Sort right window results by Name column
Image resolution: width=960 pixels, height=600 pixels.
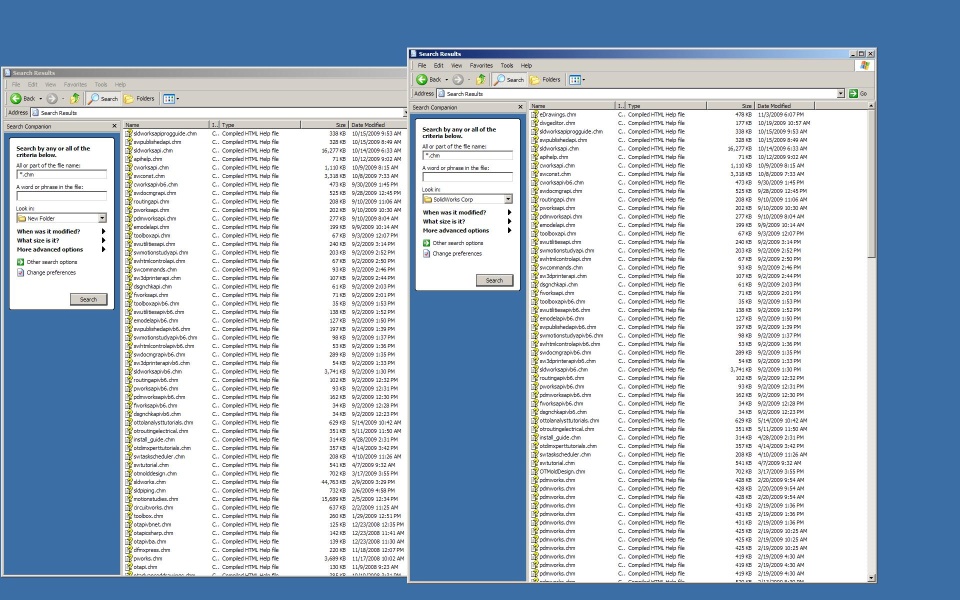(572, 106)
